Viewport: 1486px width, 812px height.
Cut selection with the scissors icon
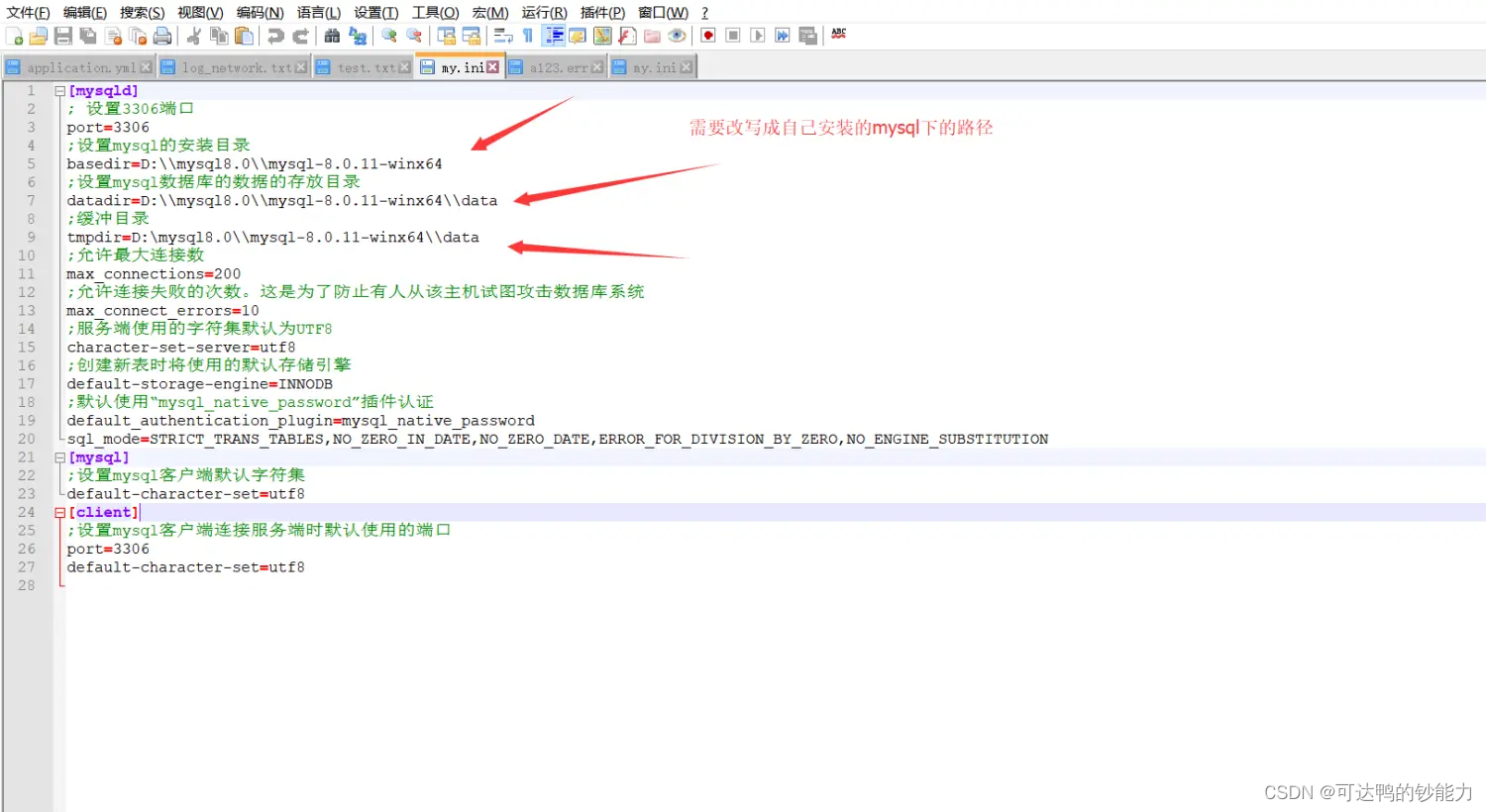[x=194, y=36]
